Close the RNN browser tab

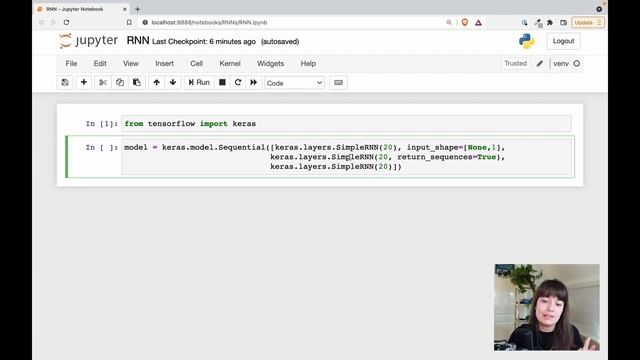tap(125, 9)
